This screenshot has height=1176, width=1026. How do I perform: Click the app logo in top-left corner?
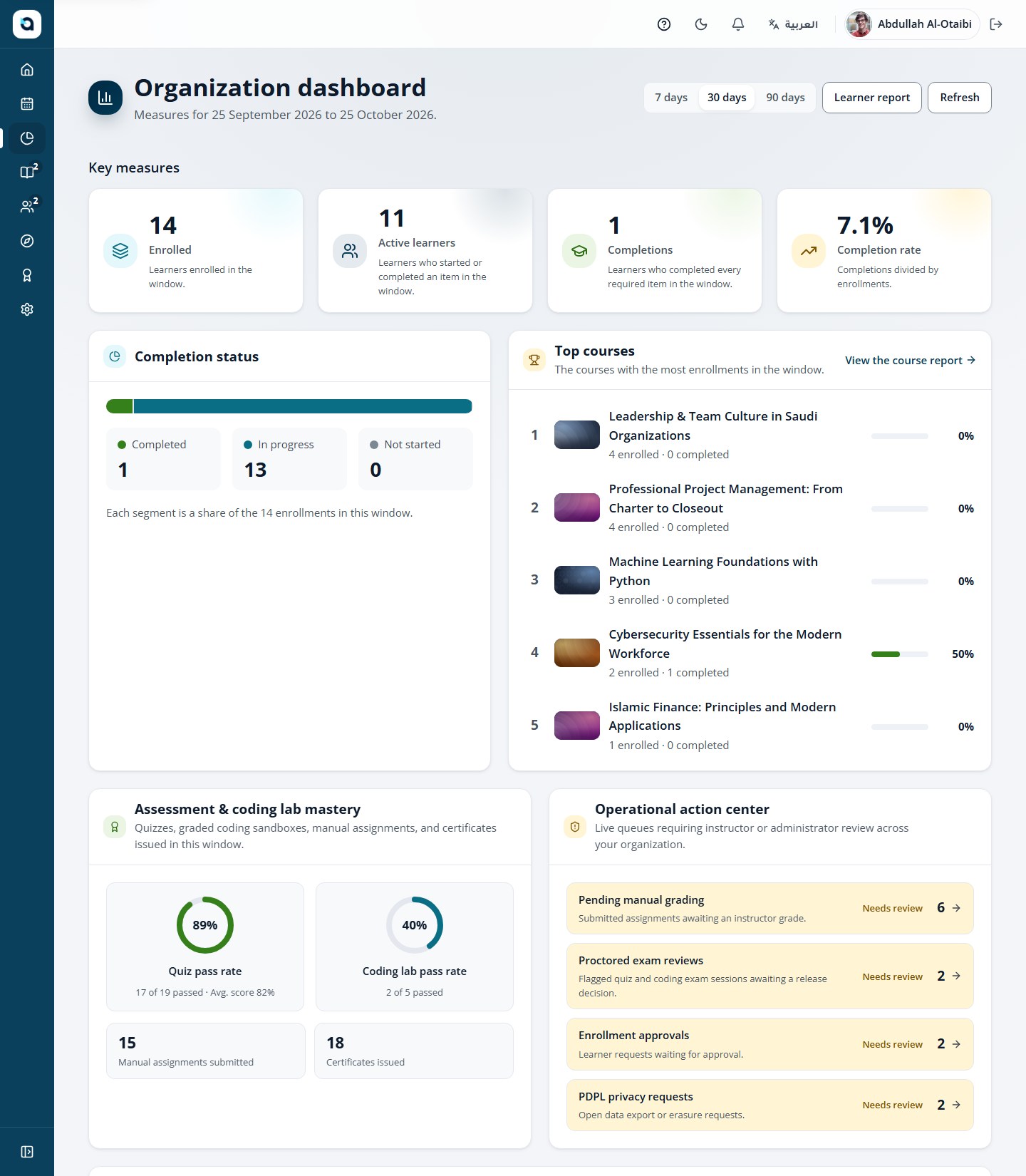[27, 24]
